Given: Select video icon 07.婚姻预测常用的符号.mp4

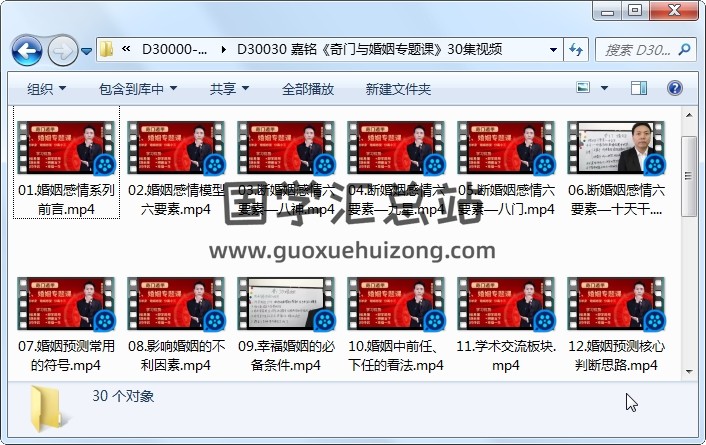Looking at the screenshot, I should (66, 304).
